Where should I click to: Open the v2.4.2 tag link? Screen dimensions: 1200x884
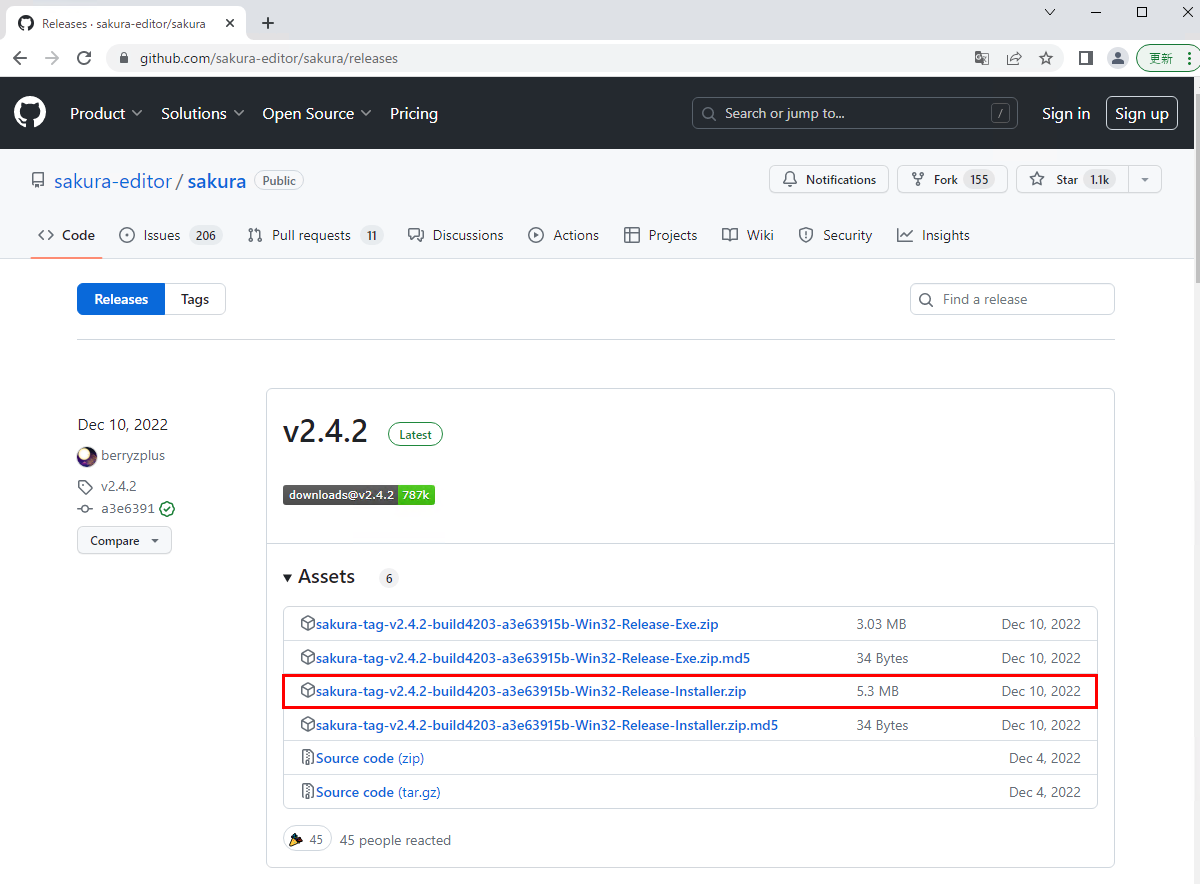tap(118, 486)
